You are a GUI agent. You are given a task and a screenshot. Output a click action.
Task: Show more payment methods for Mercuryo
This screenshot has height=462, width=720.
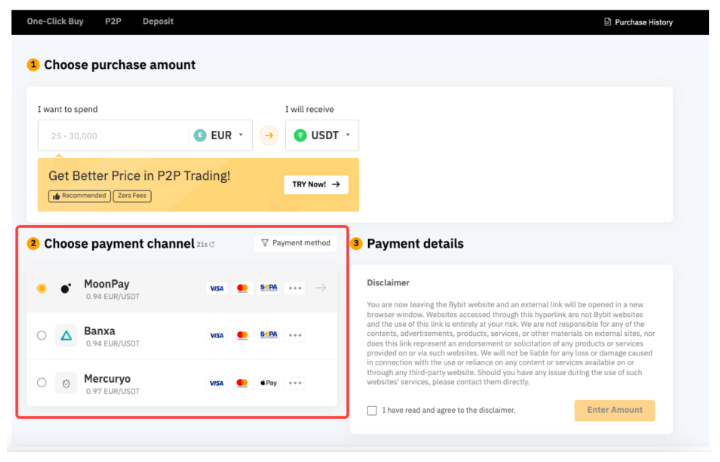[295, 383]
